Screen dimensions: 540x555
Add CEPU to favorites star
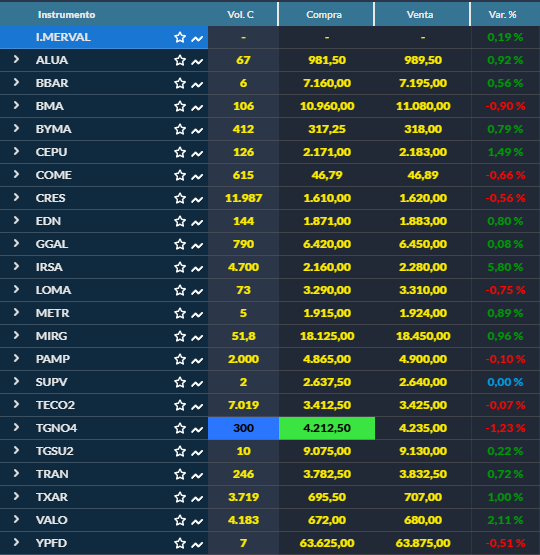[x=180, y=153]
